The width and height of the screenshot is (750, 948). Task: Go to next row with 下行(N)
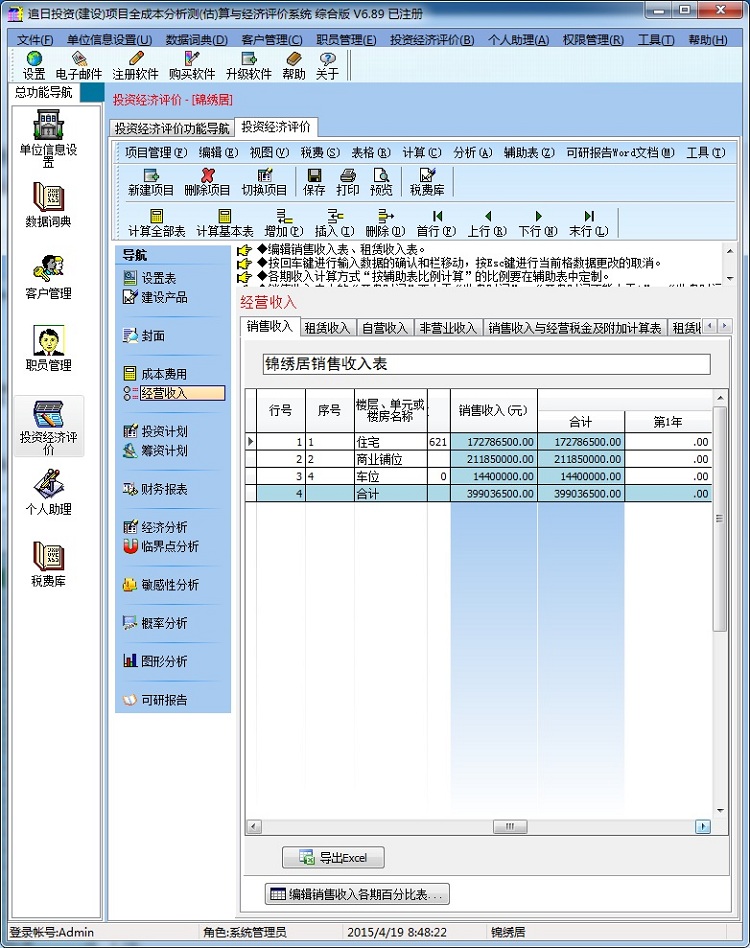click(x=538, y=223)
